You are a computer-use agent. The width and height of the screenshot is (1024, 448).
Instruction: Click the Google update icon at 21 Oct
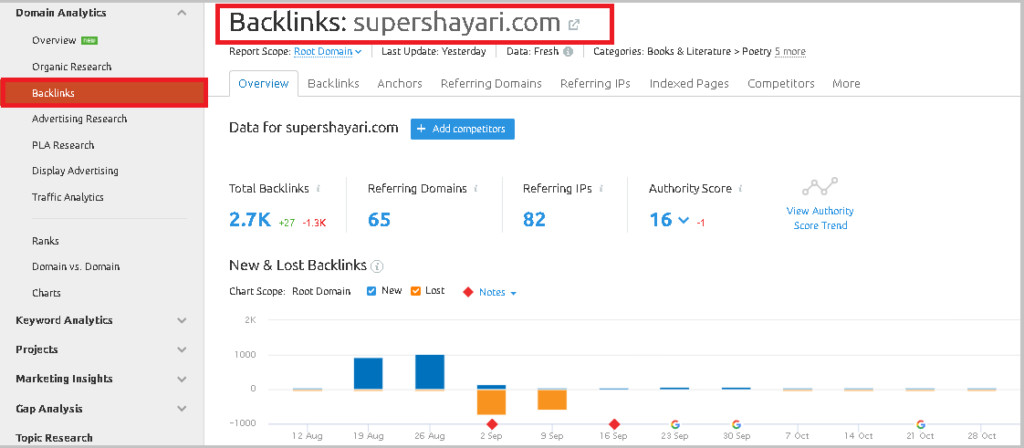point(921,424)
